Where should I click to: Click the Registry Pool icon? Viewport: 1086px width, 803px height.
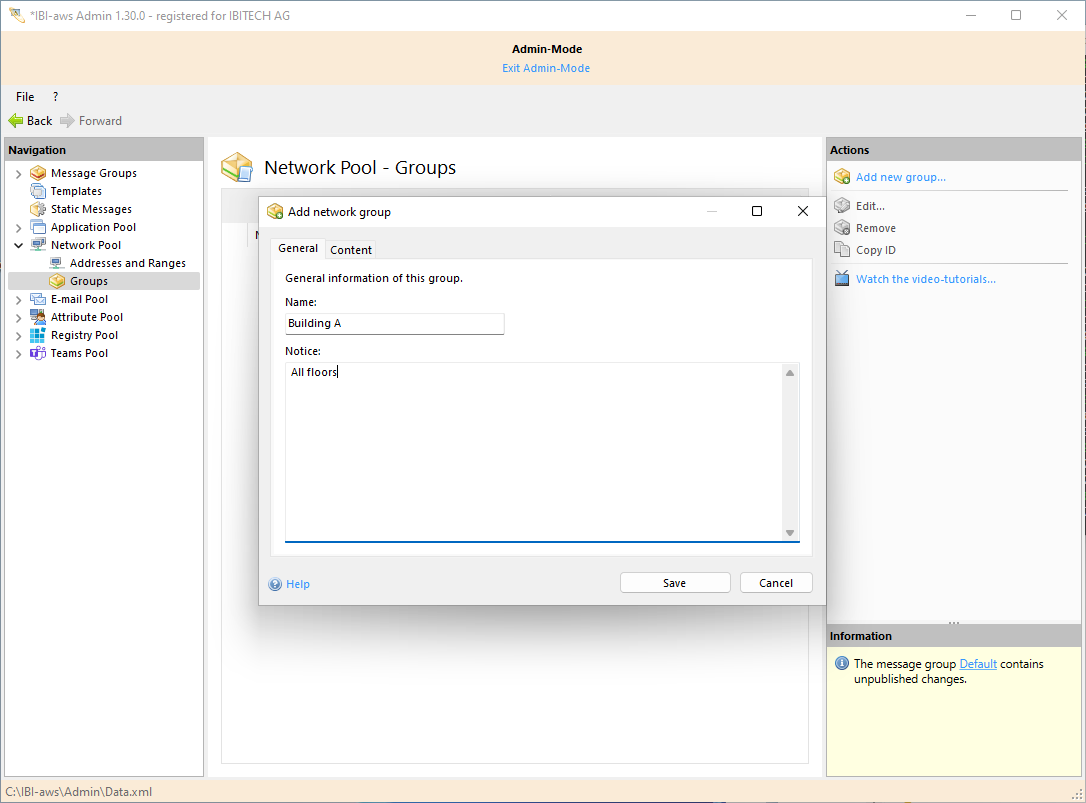[x=38, y=335]
